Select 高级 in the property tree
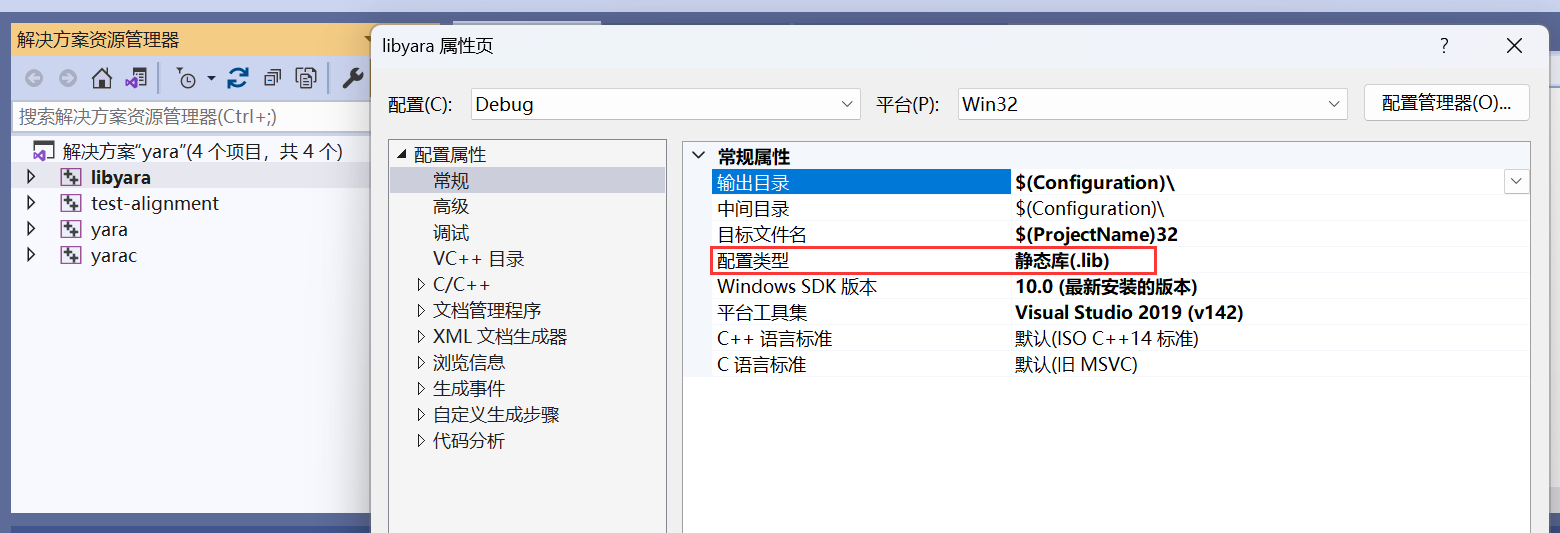This screenshot has width=1560, height=533. (x=451, y=207)
